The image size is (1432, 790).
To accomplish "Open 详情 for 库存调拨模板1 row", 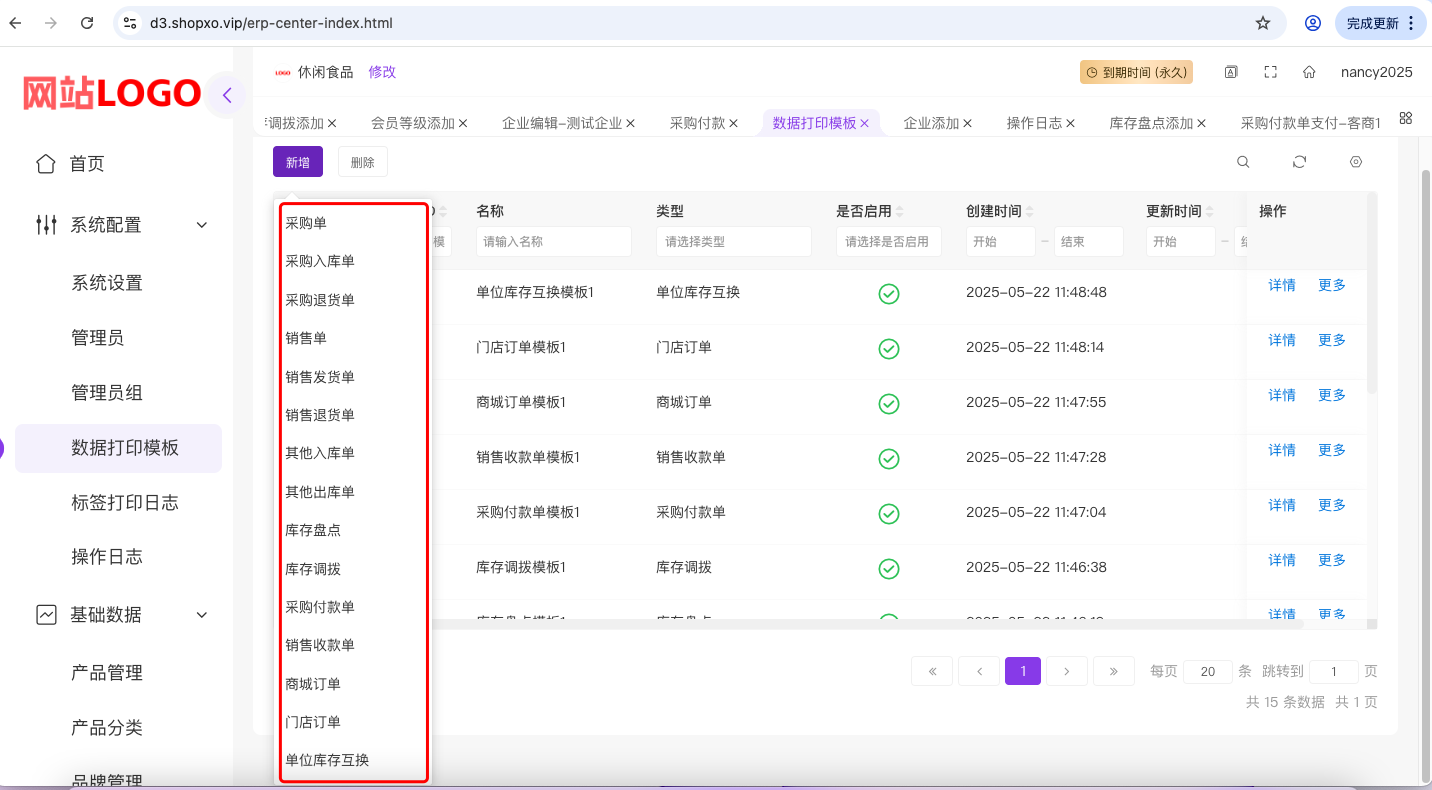I will 1282,560.
